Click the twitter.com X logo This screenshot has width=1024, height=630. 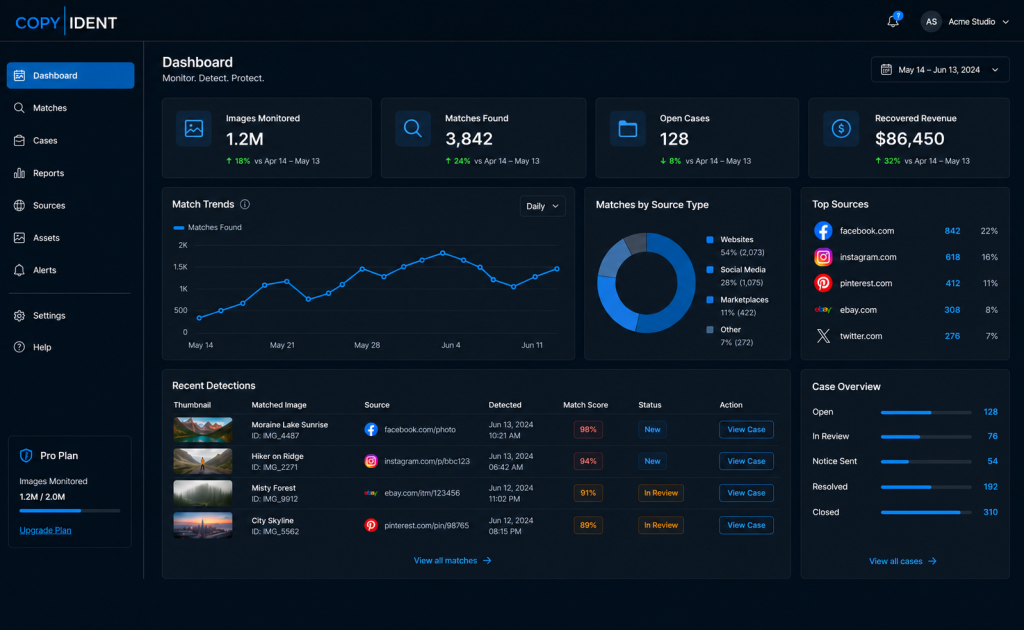[x=823, y=336]
